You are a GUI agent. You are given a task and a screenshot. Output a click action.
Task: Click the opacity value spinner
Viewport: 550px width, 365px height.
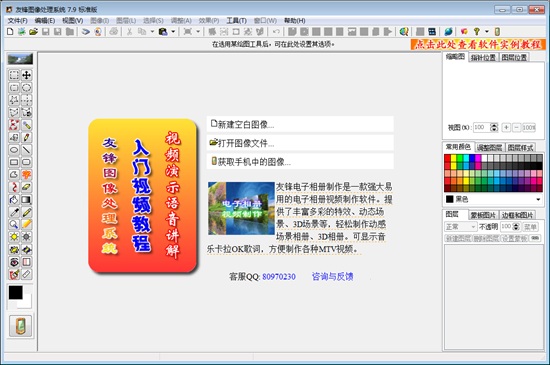(516, 227)
